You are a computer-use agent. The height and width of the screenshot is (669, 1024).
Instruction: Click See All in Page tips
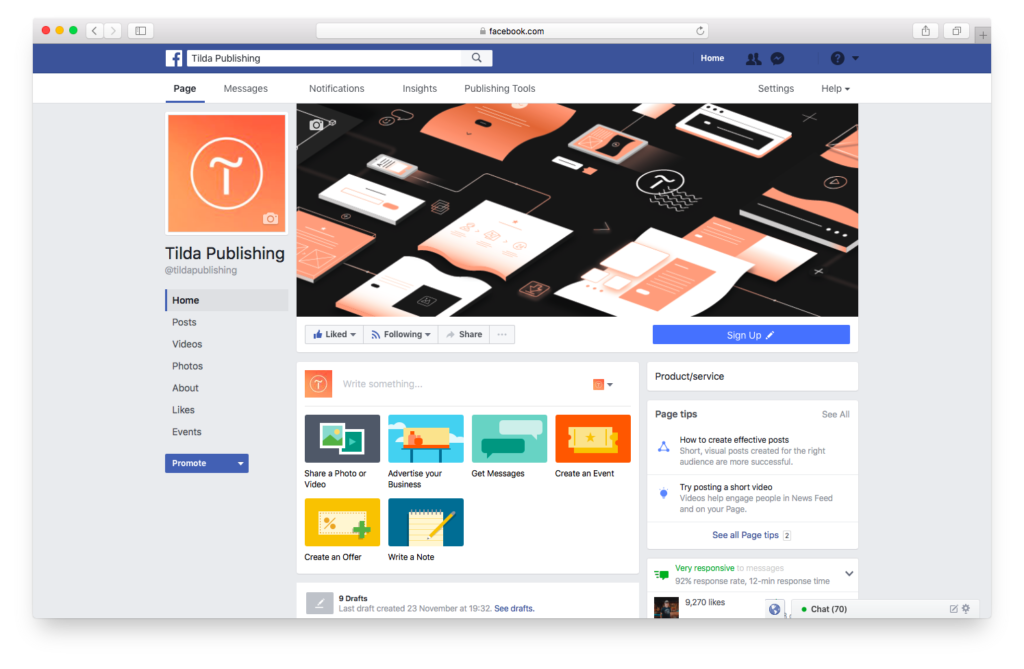835,414
